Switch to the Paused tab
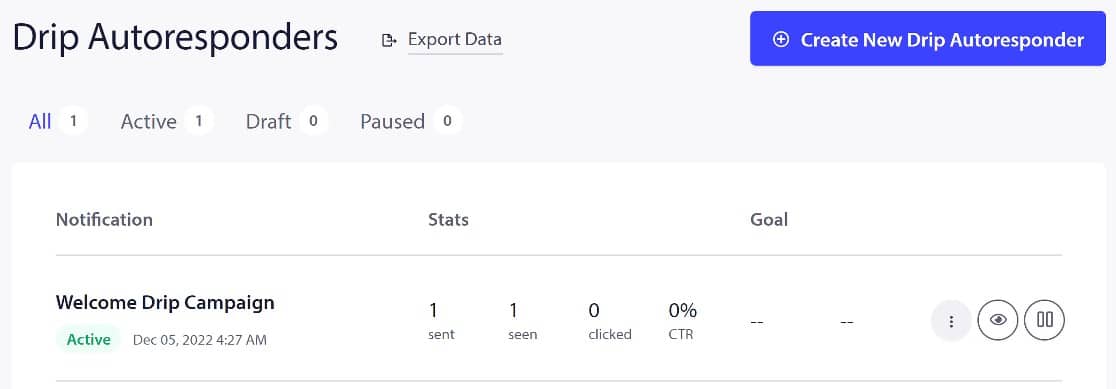This screenshot has width=1116, height=389. pos(392,122)
